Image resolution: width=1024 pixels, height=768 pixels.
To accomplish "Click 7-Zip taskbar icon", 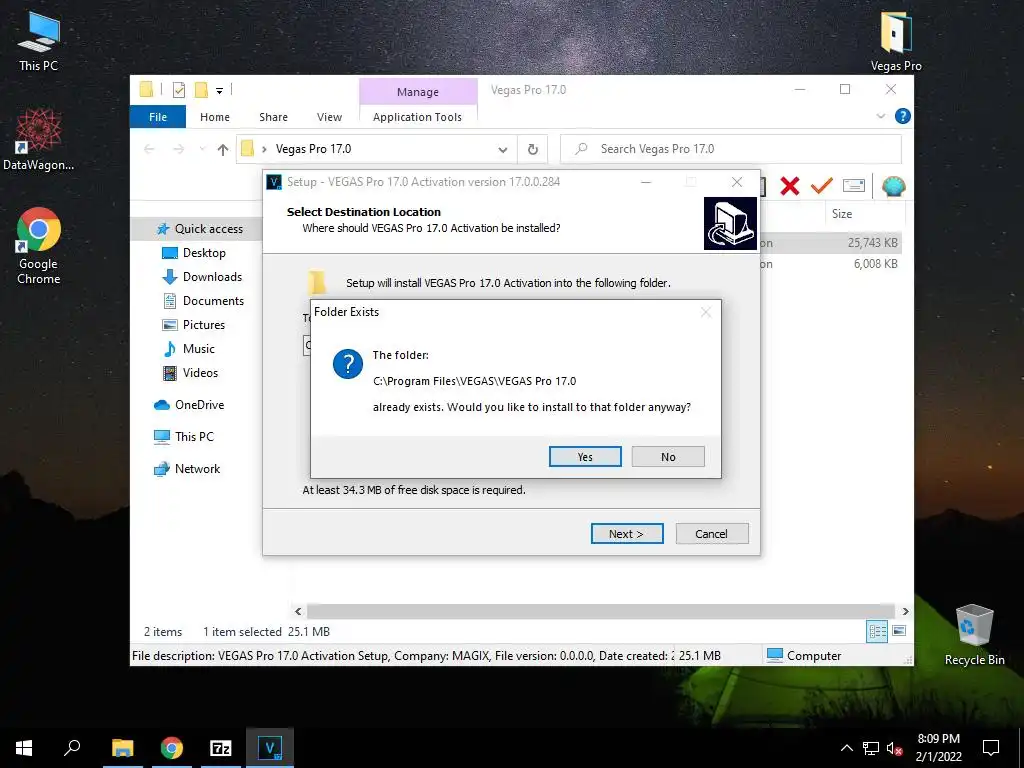I will (x=221, y=748).
